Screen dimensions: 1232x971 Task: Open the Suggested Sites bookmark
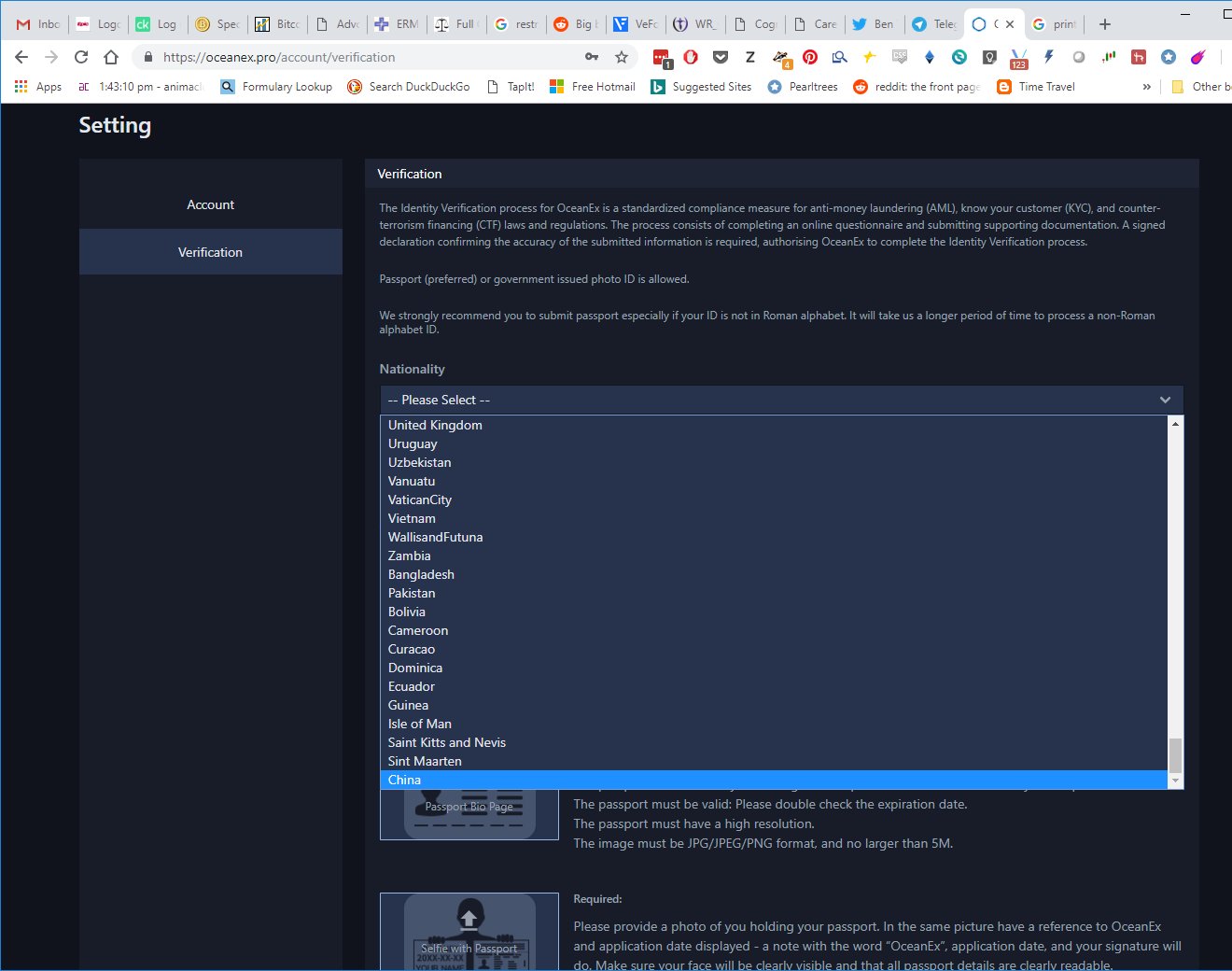701,87
